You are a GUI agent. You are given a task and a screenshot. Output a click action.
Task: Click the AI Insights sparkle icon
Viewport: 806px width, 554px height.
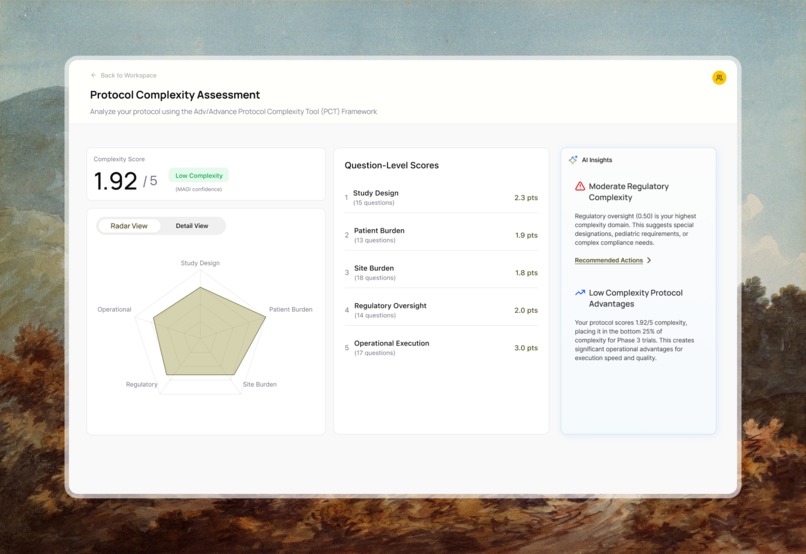[573, 160]
